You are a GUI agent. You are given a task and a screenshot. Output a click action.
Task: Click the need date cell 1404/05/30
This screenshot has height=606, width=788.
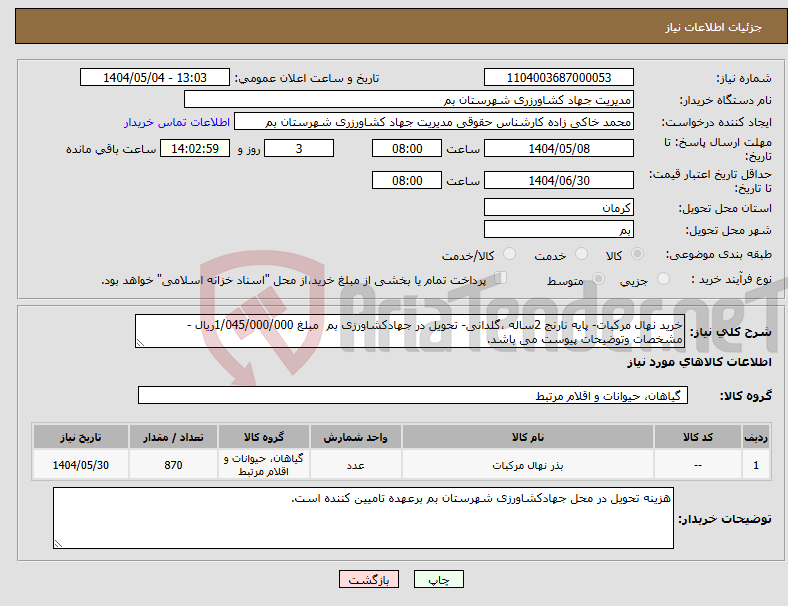click(81, 465)
